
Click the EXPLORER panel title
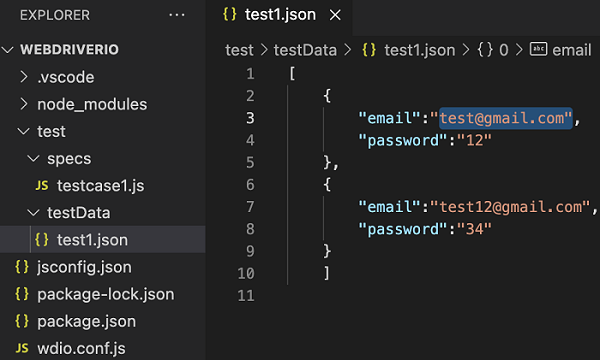tap(55, 15)
